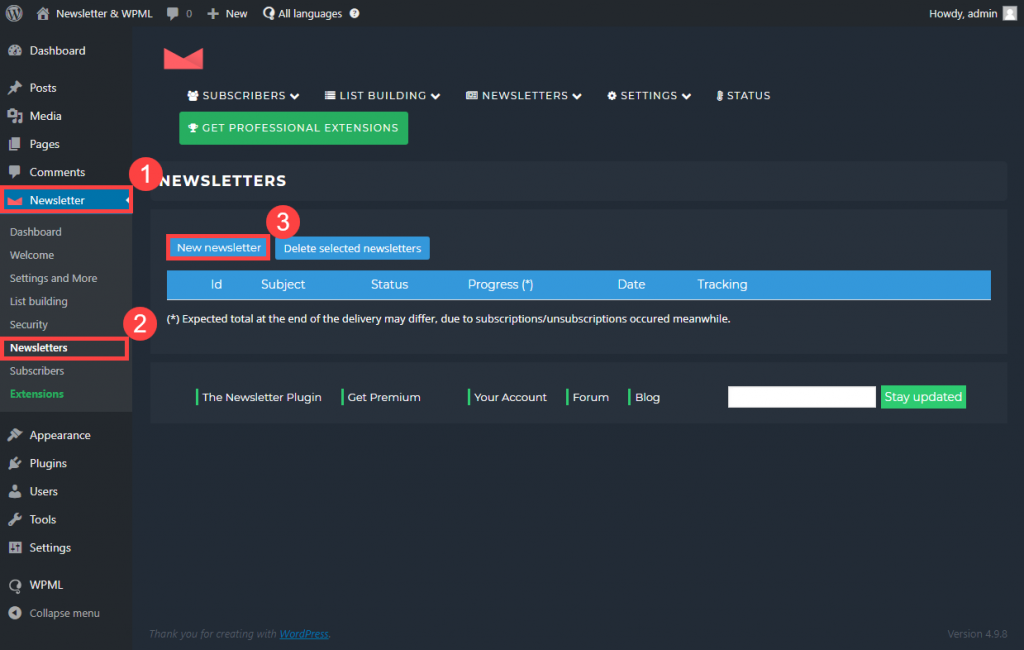
Task: Focus the email field beside Stay updated
Action: click(801, 397)
